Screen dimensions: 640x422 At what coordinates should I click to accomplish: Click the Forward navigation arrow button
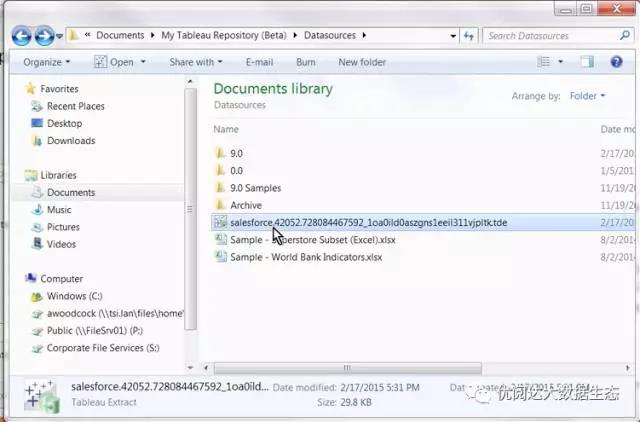pos(43,36)
